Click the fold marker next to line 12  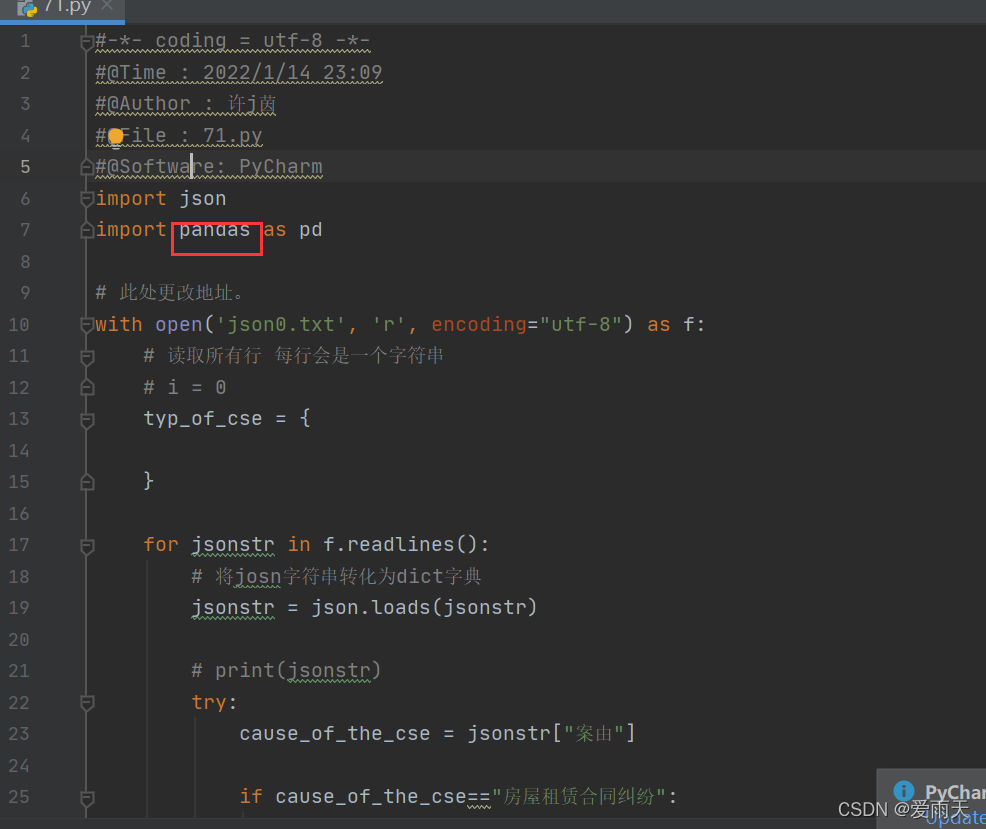click(86, 387)
